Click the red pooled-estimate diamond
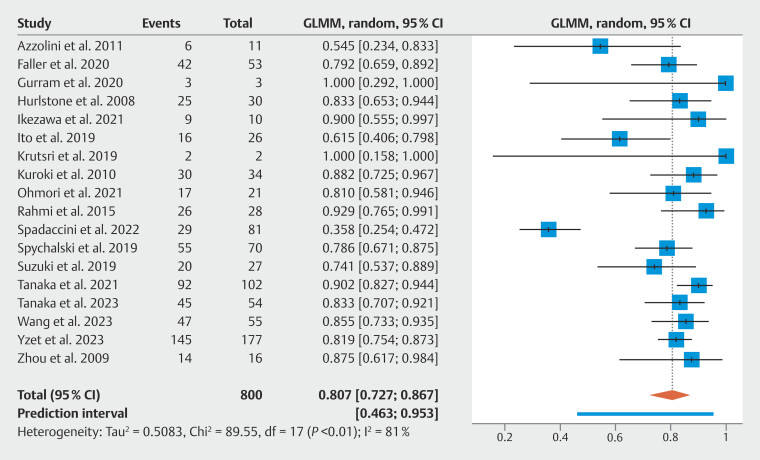760x460 pixels. pos(669,394)
